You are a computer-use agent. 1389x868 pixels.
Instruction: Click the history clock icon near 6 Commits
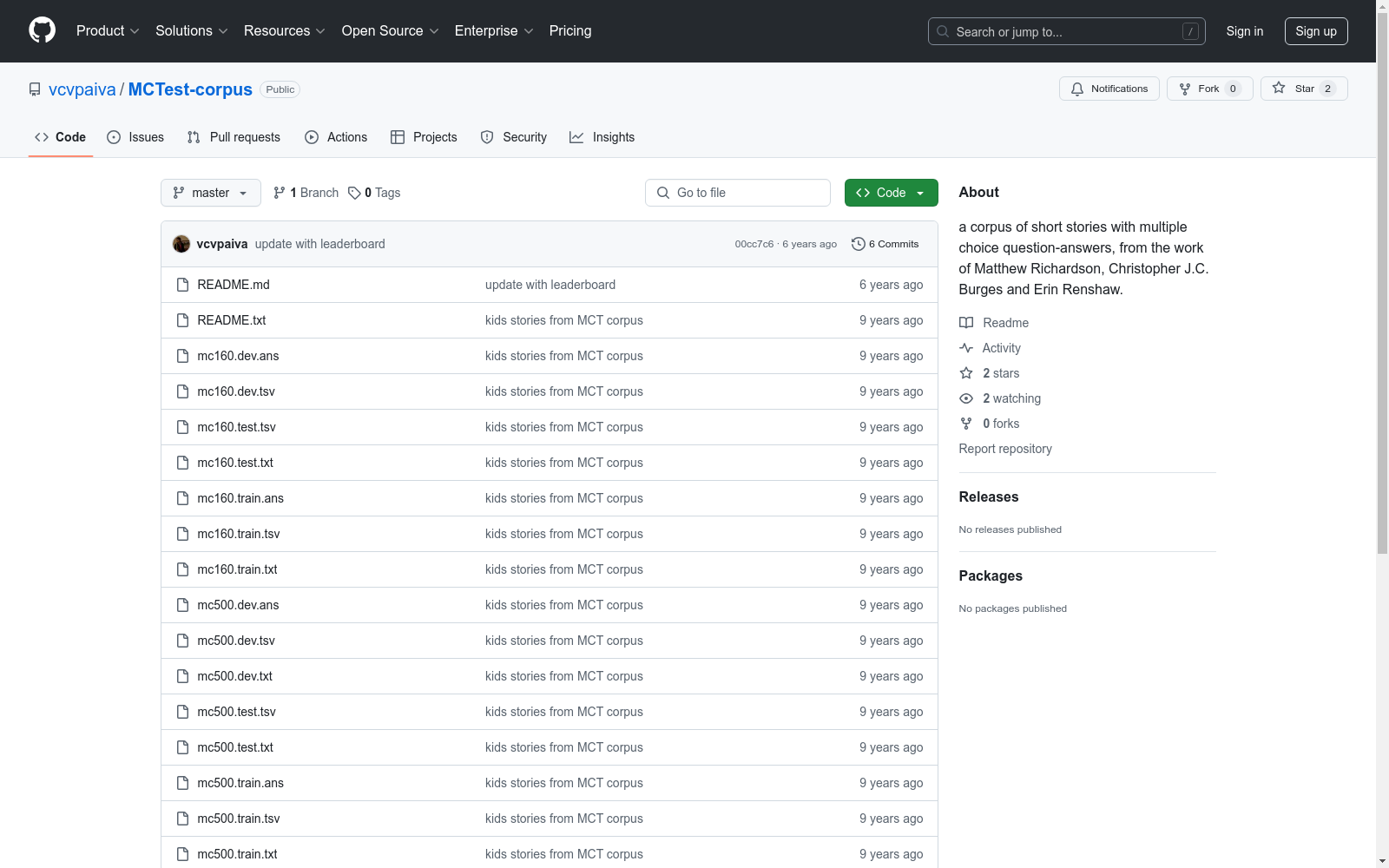click(859, 244)
